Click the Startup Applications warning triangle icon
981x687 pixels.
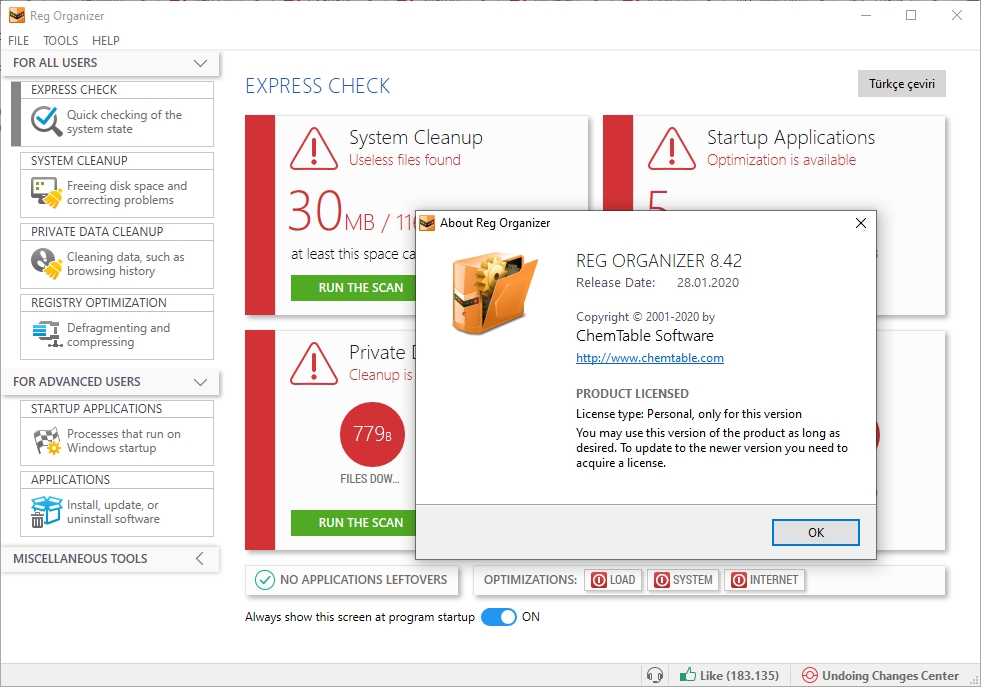671,150
